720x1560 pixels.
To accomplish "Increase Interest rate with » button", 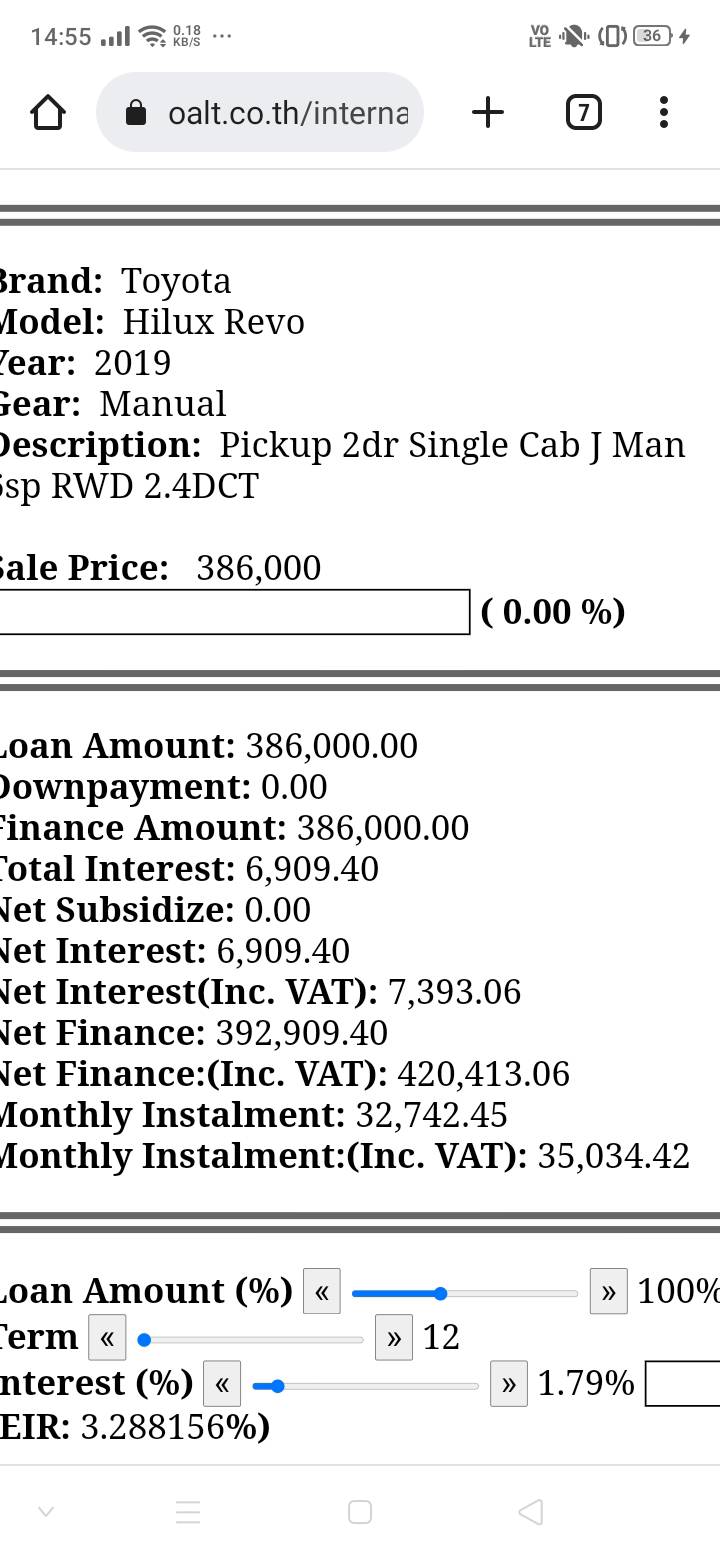I will [508, 1385].
